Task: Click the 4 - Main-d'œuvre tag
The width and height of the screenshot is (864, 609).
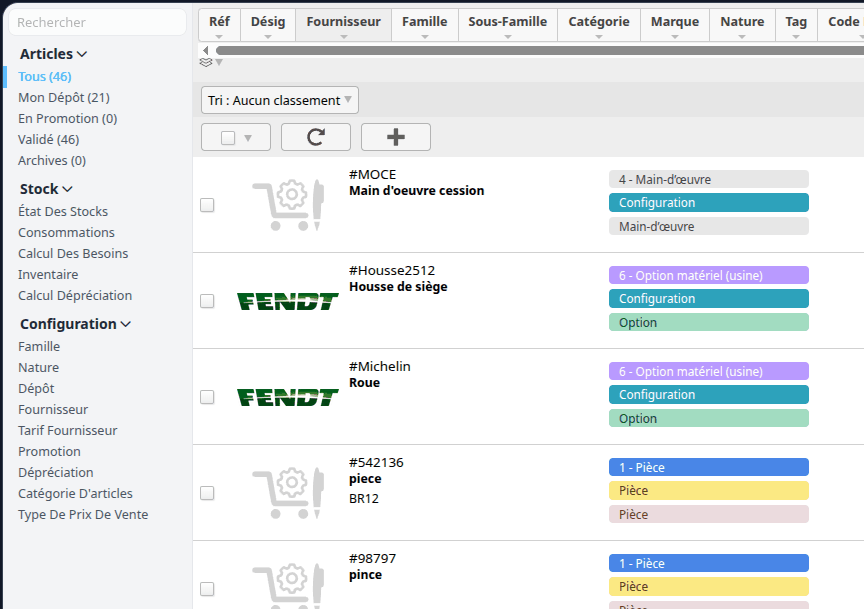Action: [x=709, y=179]
